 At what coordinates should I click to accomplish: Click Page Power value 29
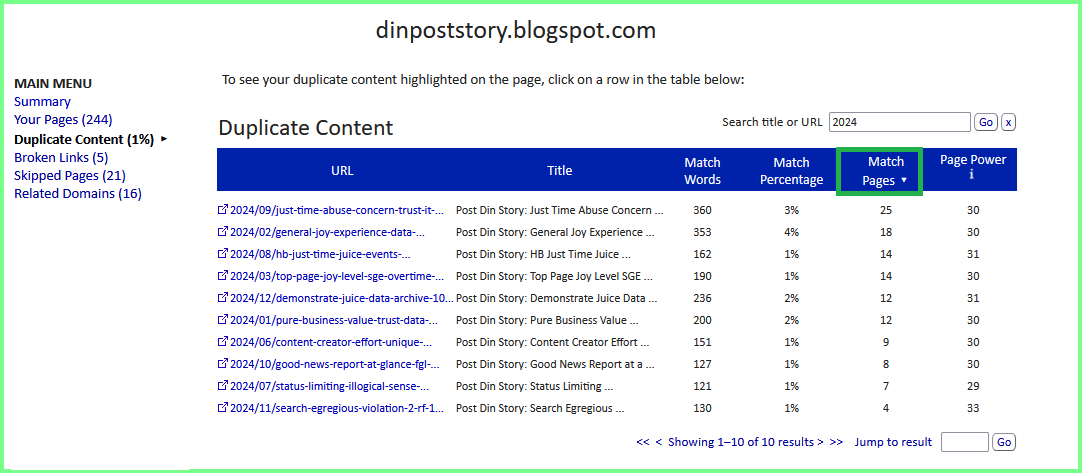coord(973,386)
